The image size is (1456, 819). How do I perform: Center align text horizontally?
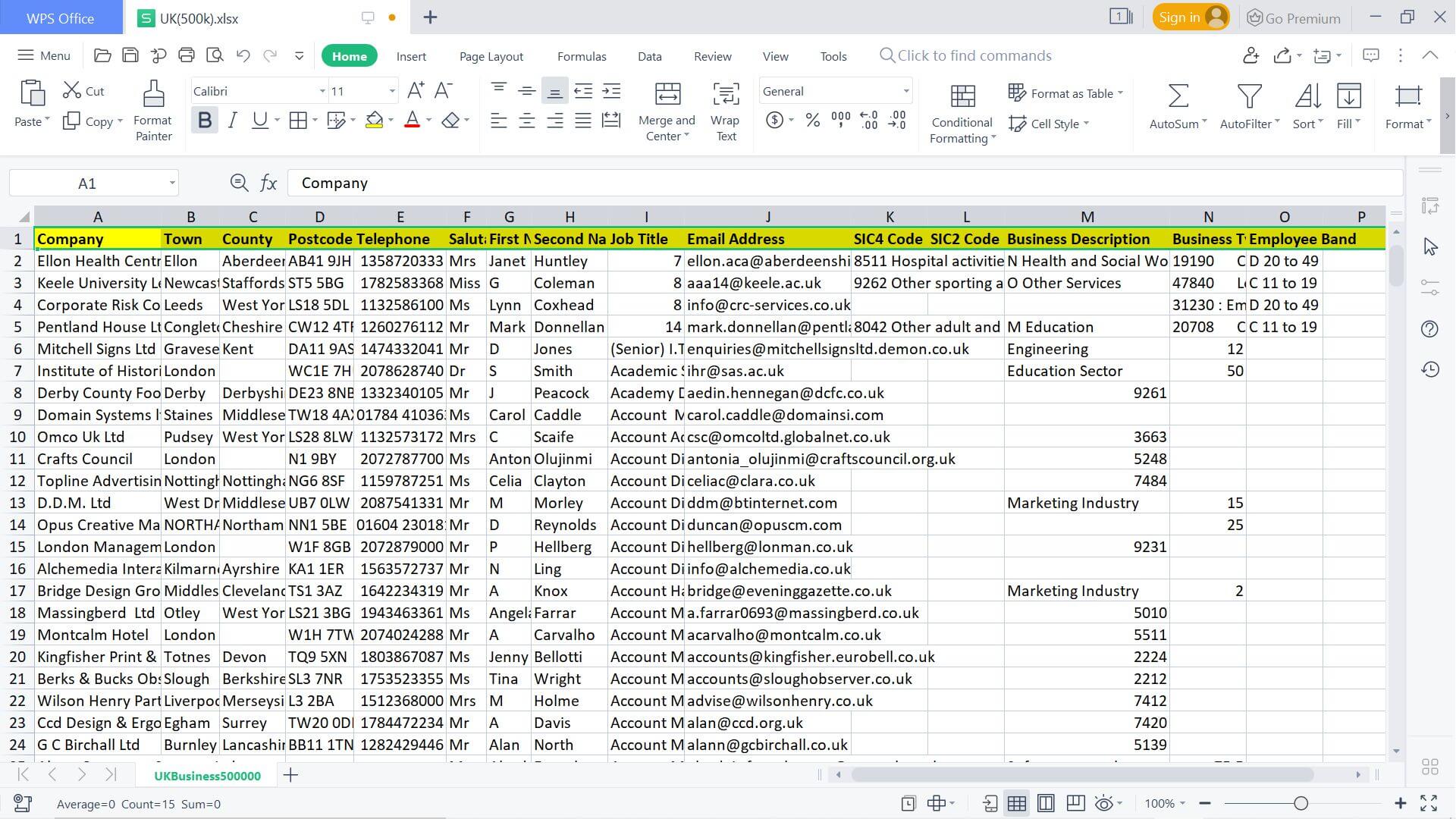click(x=526, y=121)
